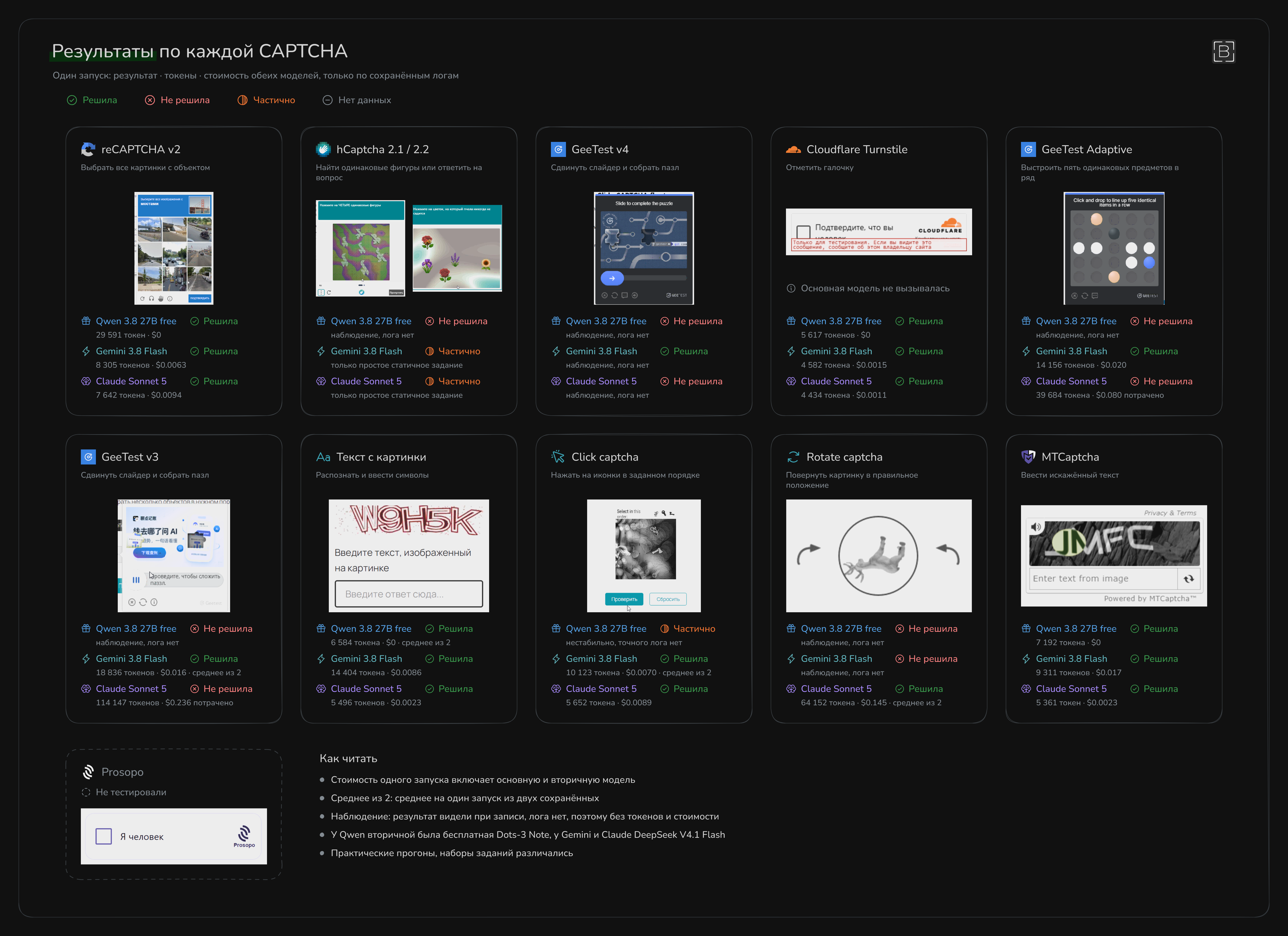Click the Click captcha cursor icon
Image resolution: width=1288 pixels, height=936 pixels.
coord(558,457)
